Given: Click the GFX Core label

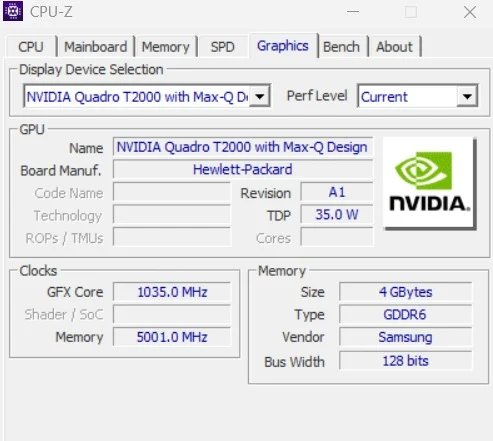Looking at the screenshot, I should (75, 292).
